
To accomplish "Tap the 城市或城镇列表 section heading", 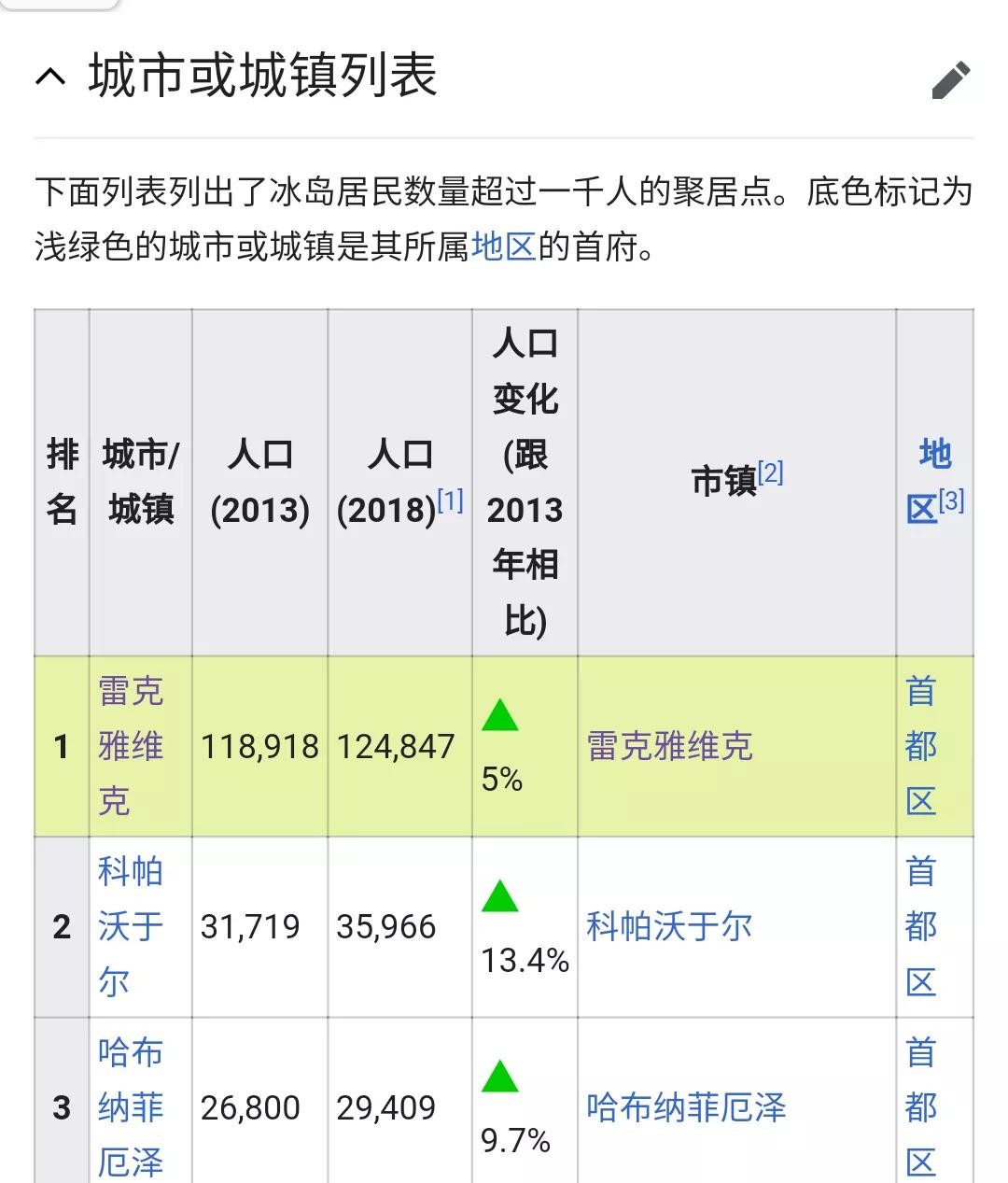I will [263, 77].
